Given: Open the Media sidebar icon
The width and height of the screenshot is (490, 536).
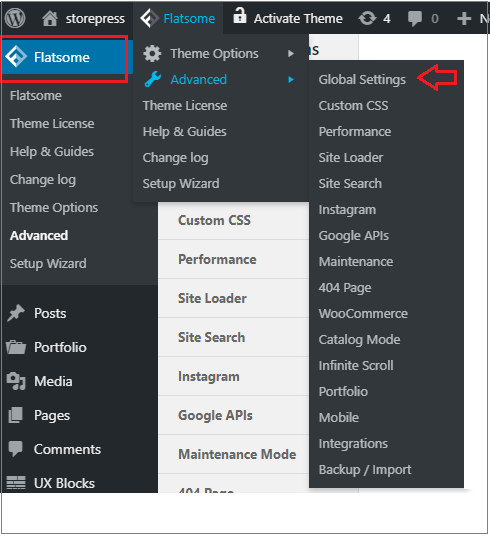Looking at the screenshot, I should point(16,381).
